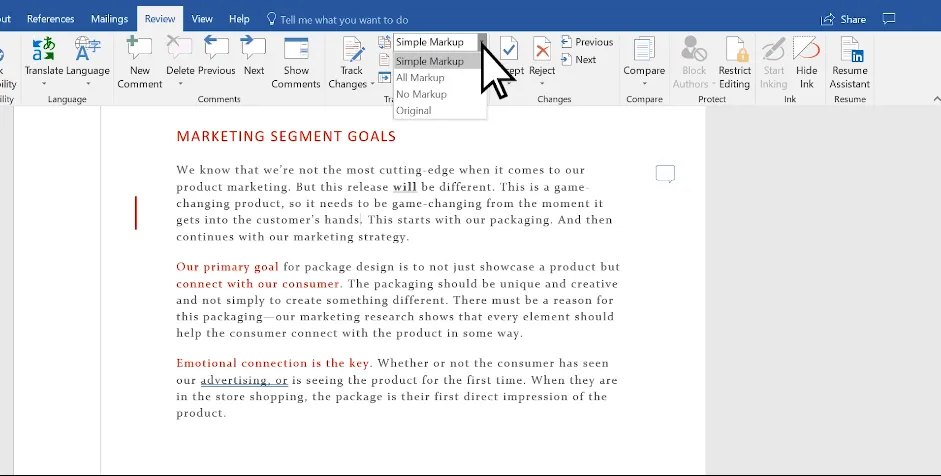The height and width of the screenshot is (476, 941).
Task: Click the underlined word 'will'
Action: [x=404, y=187]
